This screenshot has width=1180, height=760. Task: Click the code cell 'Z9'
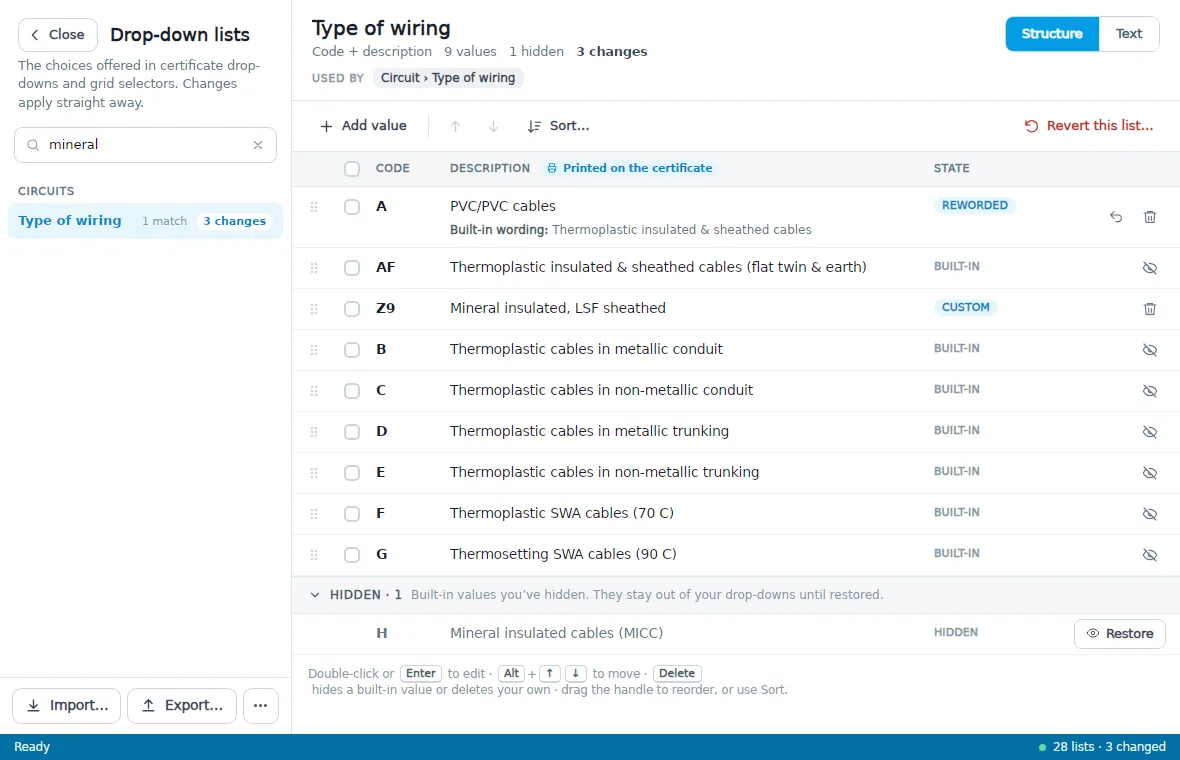[x=385, y=309]
